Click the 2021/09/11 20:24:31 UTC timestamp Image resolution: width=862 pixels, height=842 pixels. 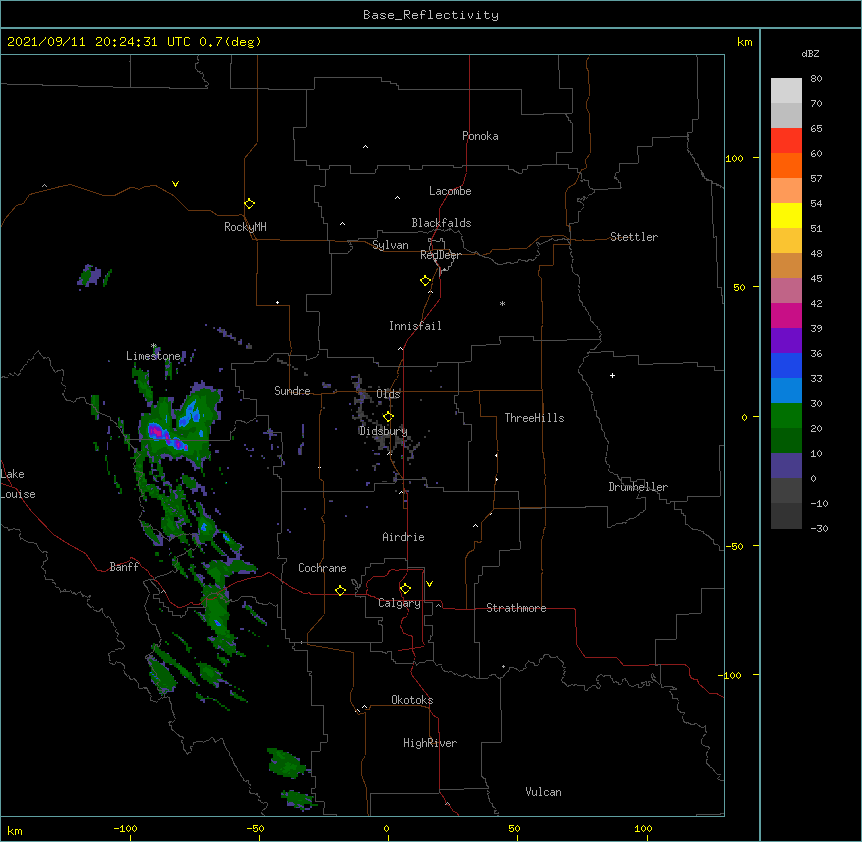click(x=99, y=42)
